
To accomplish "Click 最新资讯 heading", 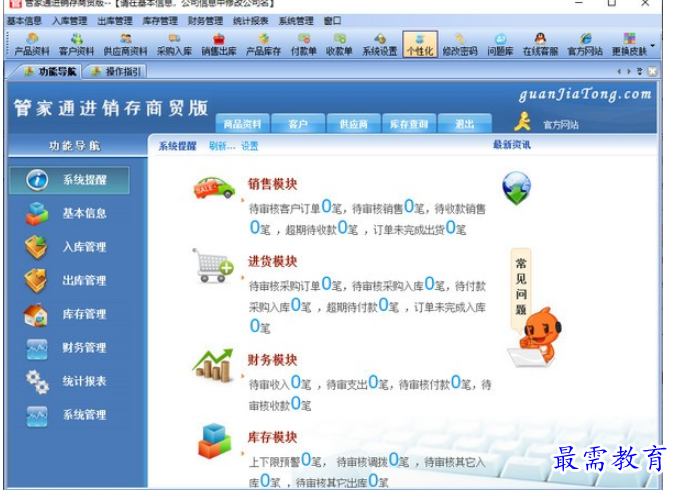I will click(512, 145).
